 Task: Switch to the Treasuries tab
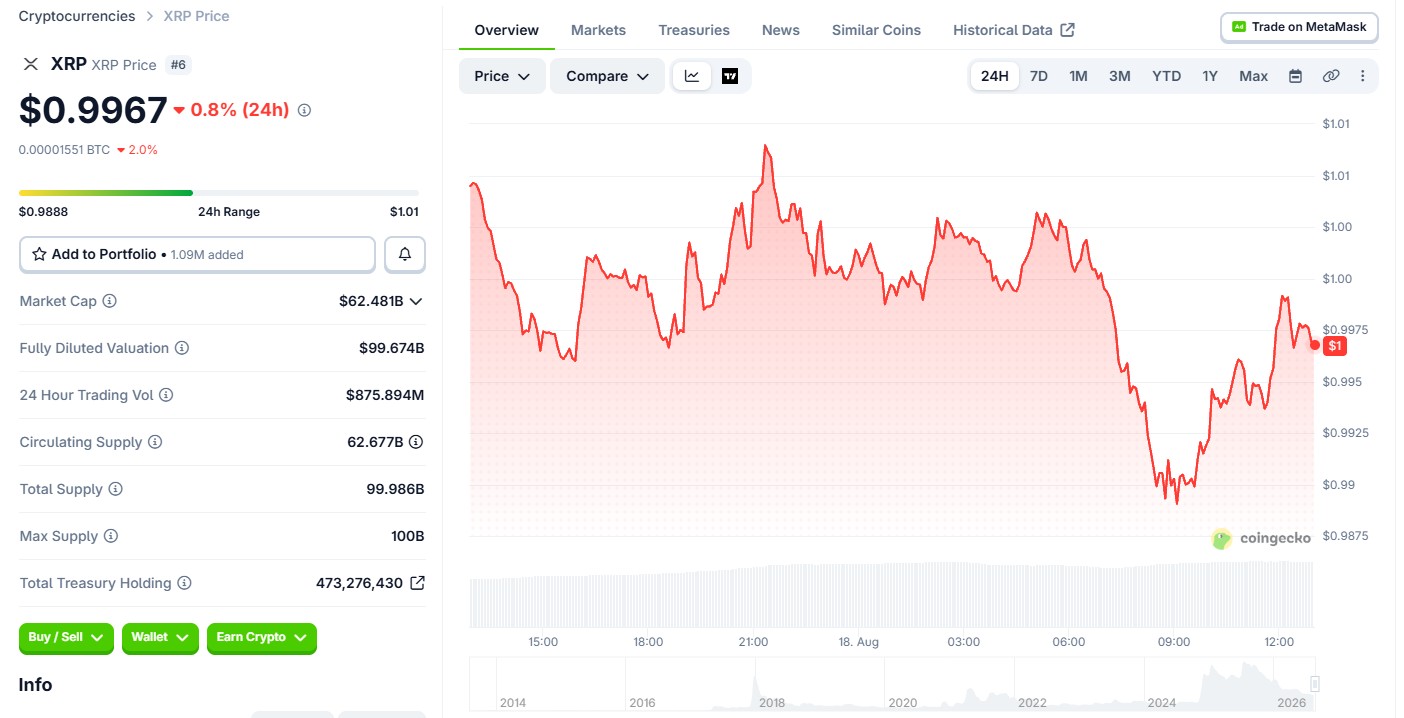[x=694, y=30]
